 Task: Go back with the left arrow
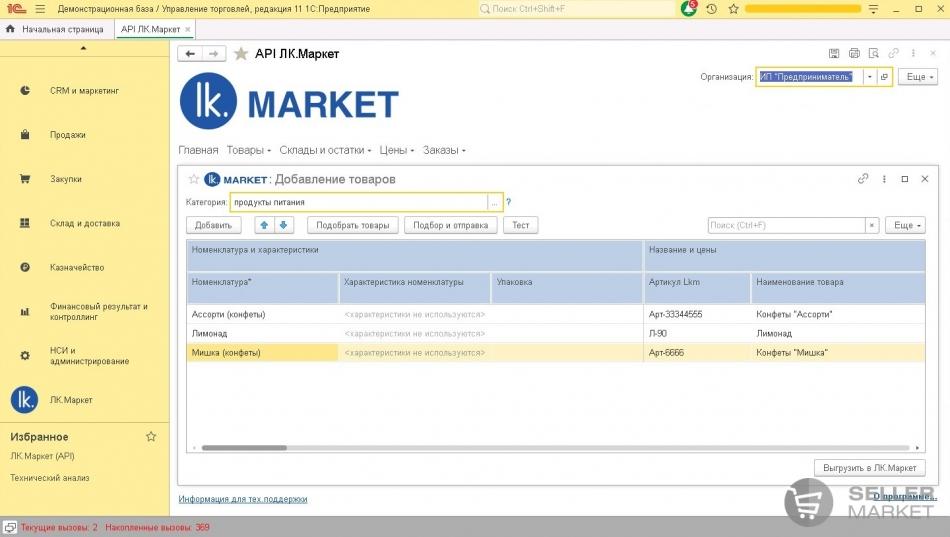pos(190,54)
